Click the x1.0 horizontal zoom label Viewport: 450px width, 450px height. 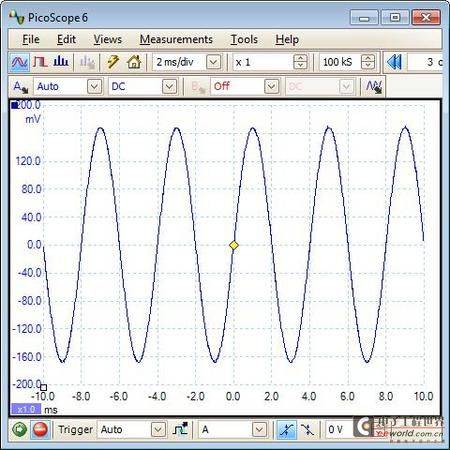[x=26, y=409]
